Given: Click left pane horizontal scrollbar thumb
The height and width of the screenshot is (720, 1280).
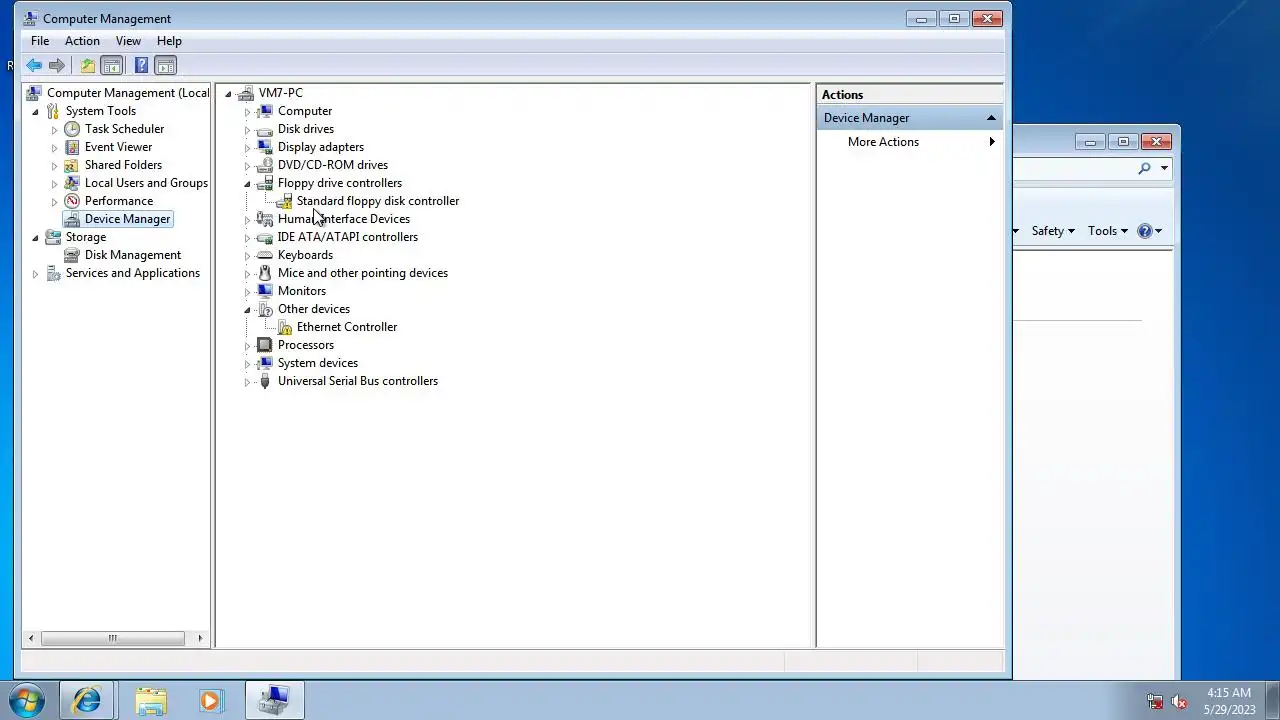Looking at the screenshot, I should tap(112, 638).
